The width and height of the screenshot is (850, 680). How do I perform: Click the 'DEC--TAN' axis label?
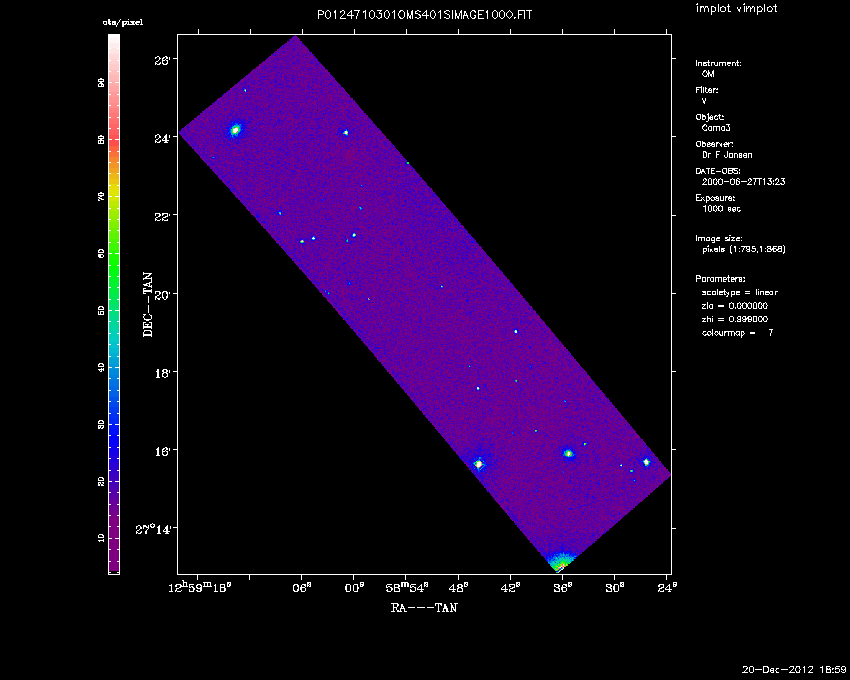click(148, 305)
